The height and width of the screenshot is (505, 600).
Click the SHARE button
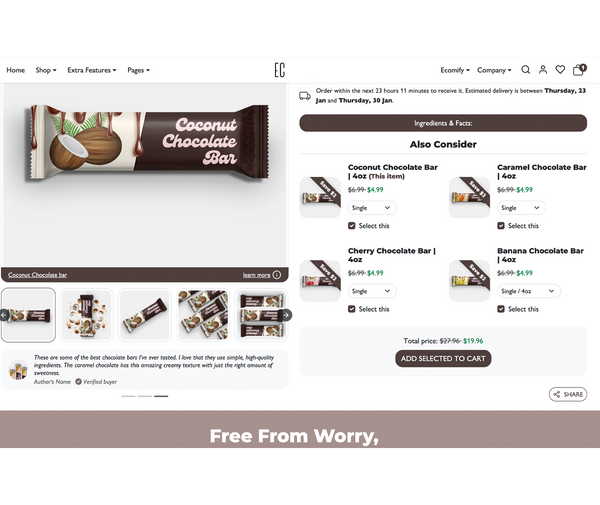coord(568,394)
